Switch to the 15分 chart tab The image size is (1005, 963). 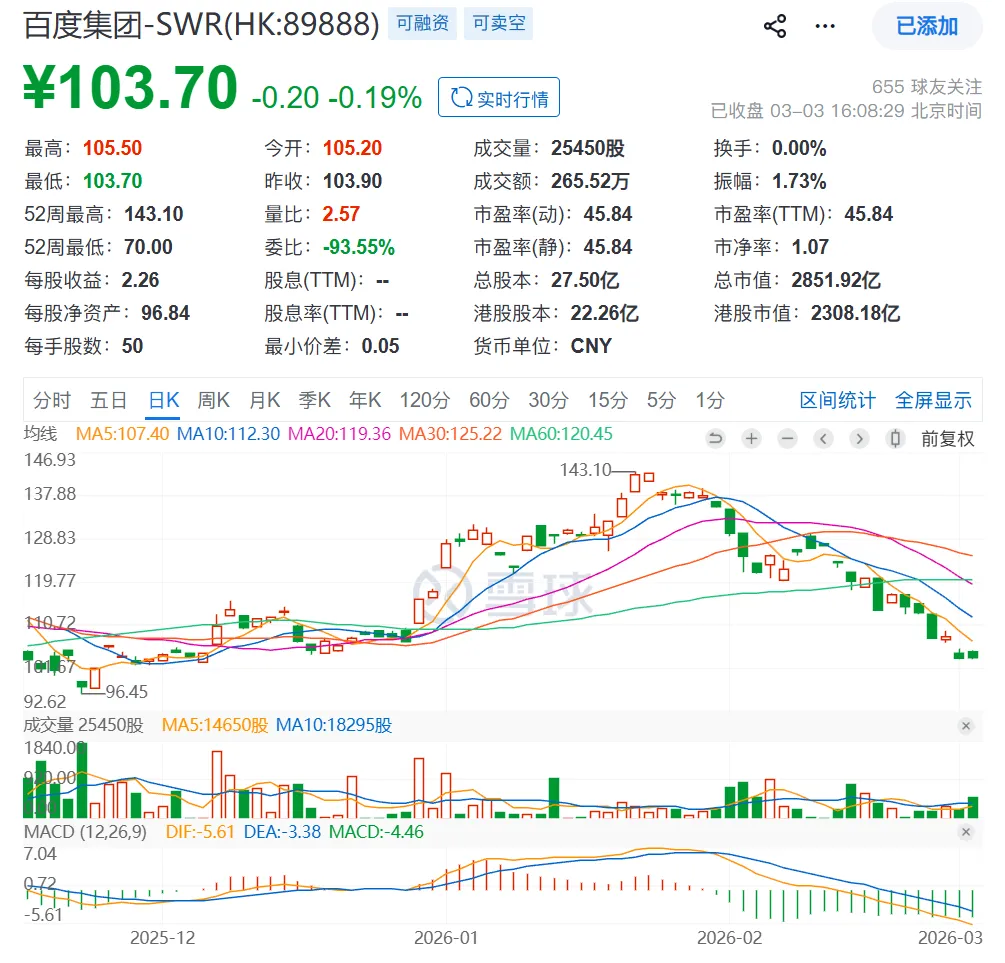pyautogui.click(x=608, y=400)
